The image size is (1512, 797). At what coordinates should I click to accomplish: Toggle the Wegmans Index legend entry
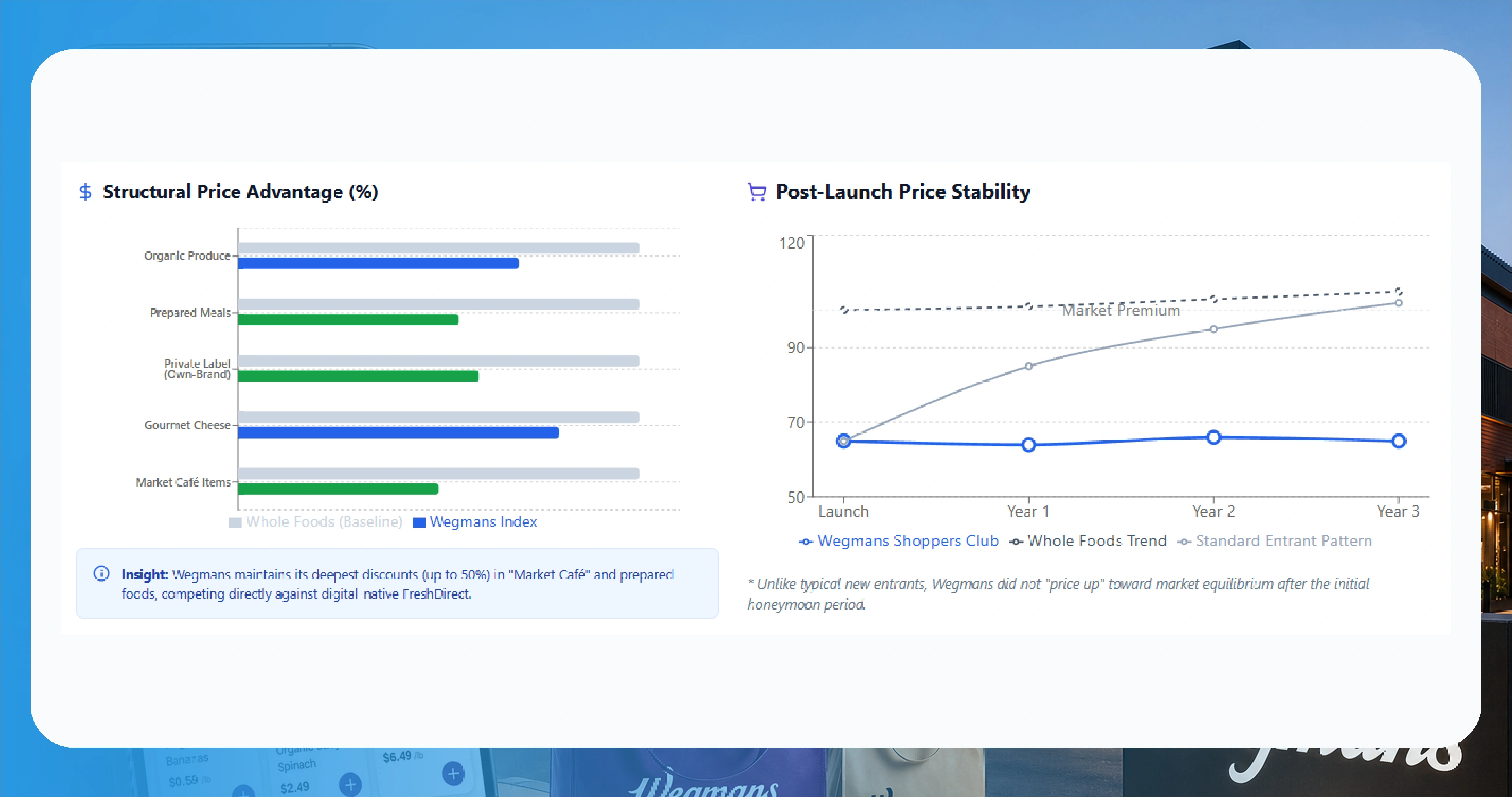475,522
